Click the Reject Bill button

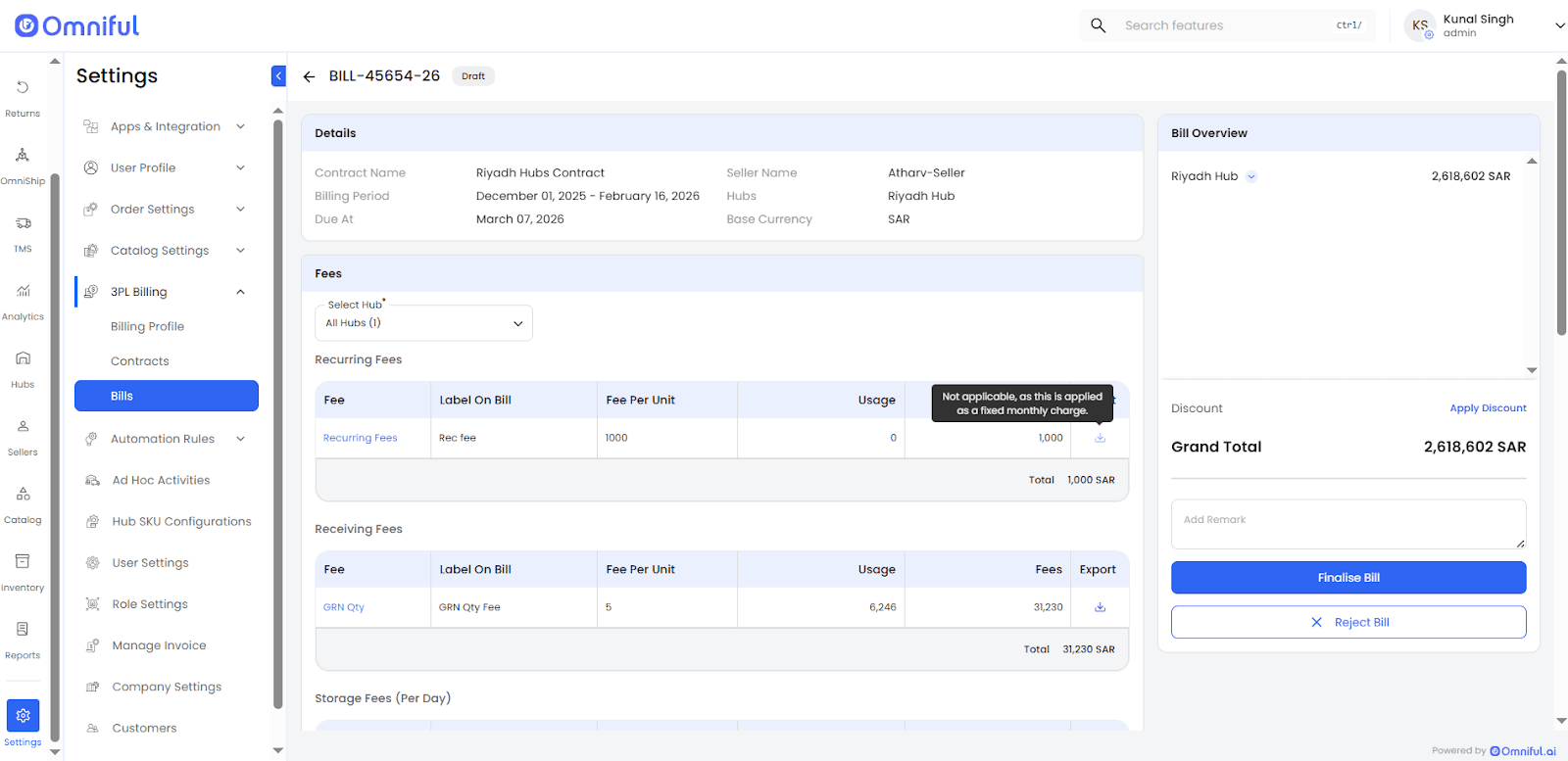tap(1347, 623)
